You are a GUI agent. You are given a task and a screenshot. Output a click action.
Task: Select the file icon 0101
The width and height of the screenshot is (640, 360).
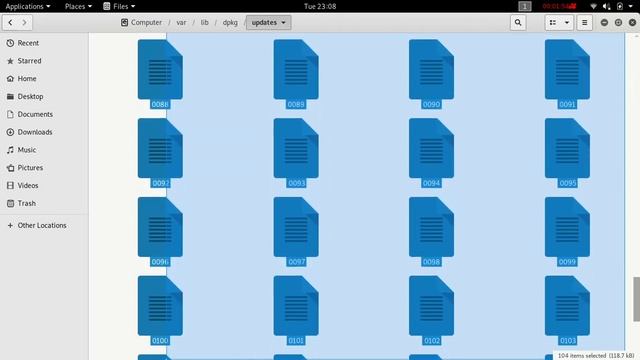pos(296,306)
